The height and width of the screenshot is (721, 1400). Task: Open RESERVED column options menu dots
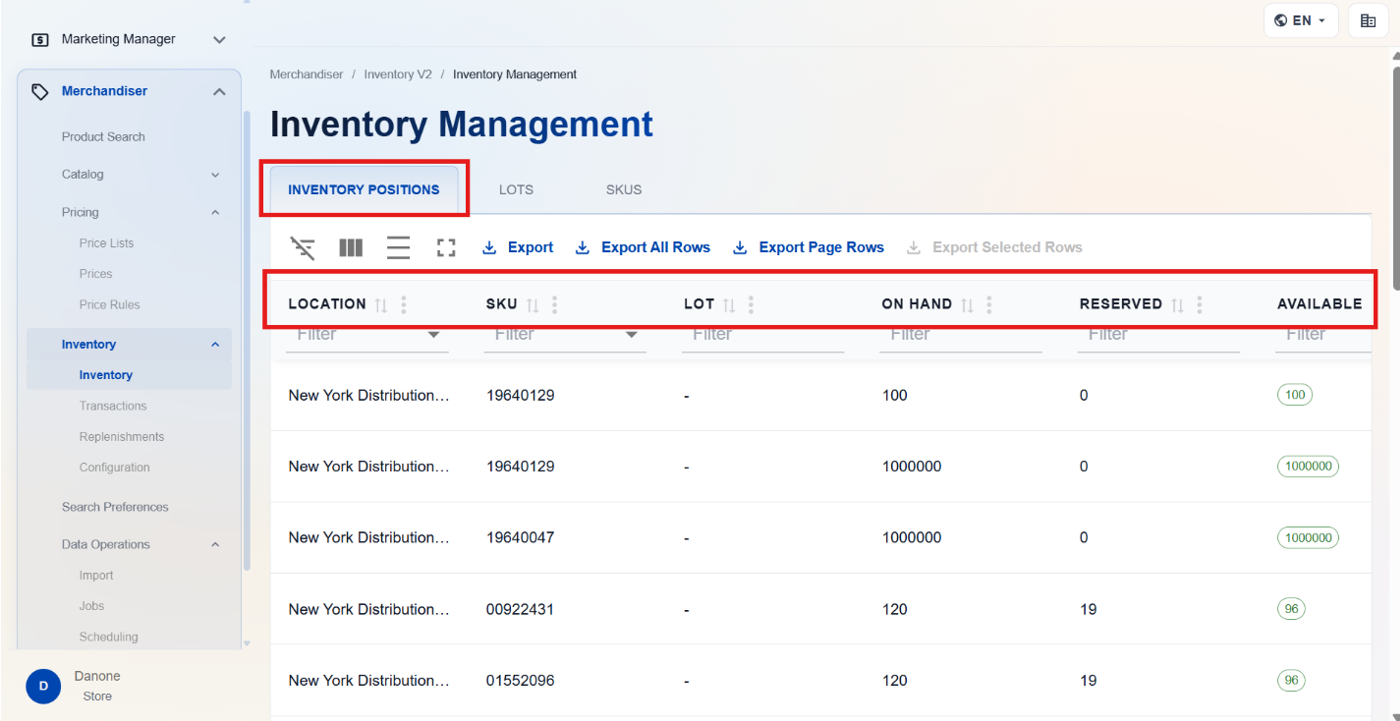1200,305
